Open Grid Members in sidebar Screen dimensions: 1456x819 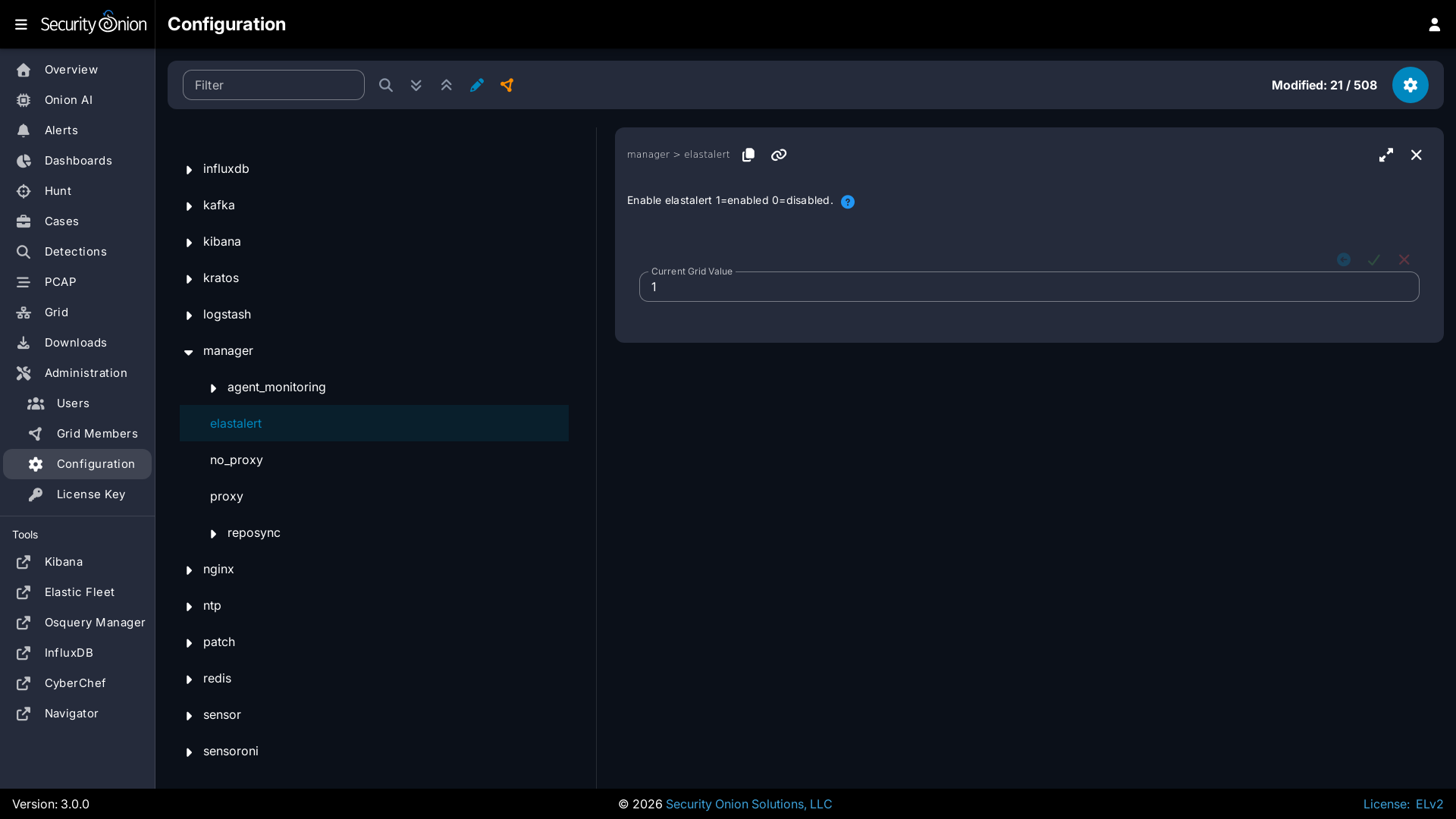point(97,434)
